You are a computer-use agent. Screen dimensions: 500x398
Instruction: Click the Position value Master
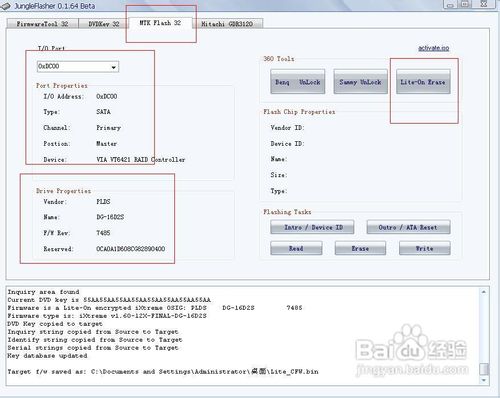[107, 144]
